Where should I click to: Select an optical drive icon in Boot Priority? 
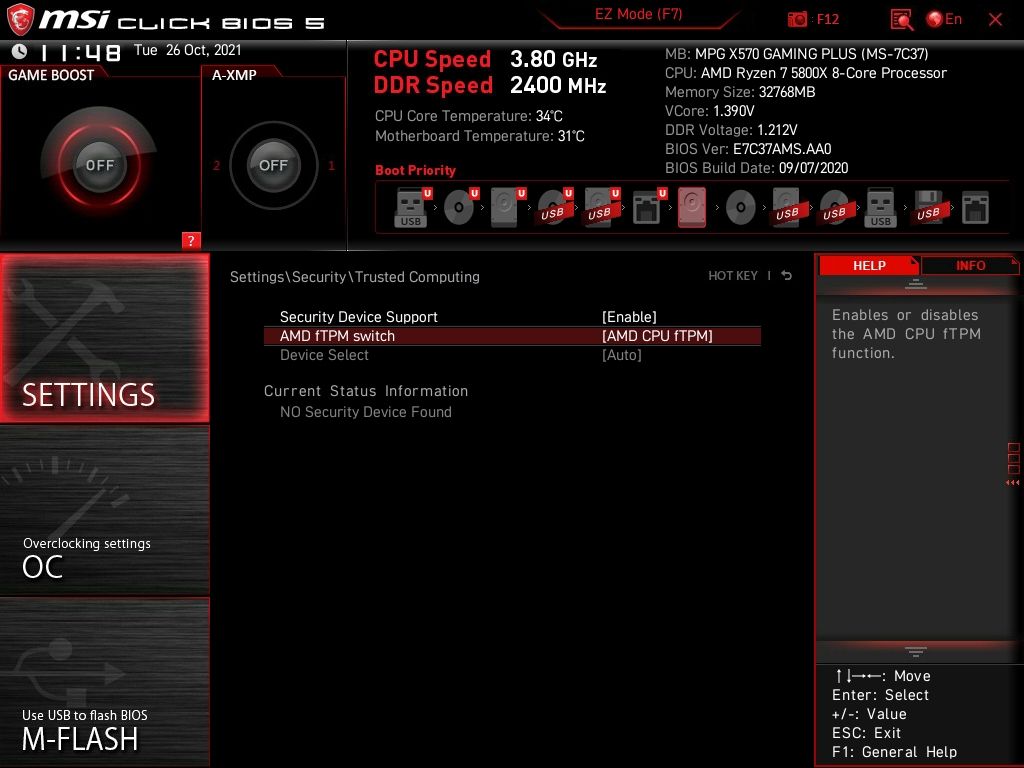pos(460,207)
